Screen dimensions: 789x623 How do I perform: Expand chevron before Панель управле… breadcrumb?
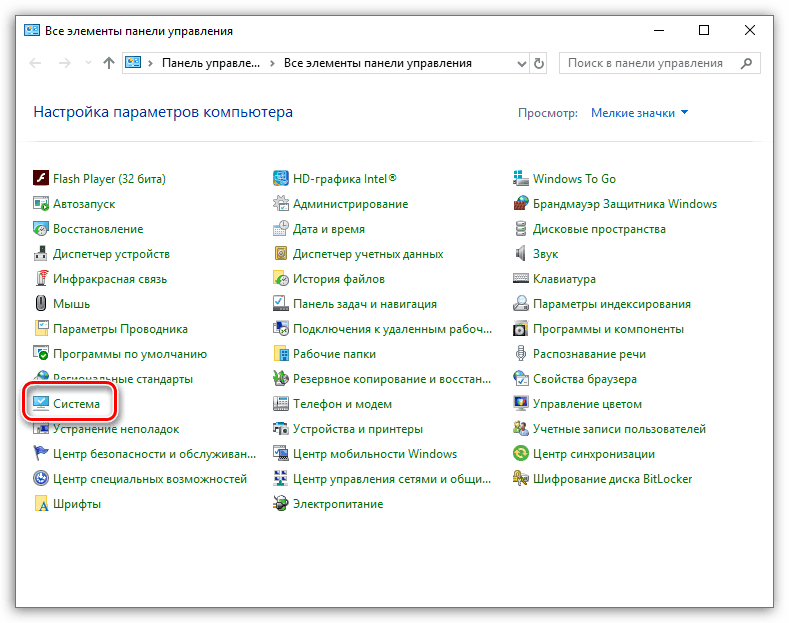click(150, 63)
